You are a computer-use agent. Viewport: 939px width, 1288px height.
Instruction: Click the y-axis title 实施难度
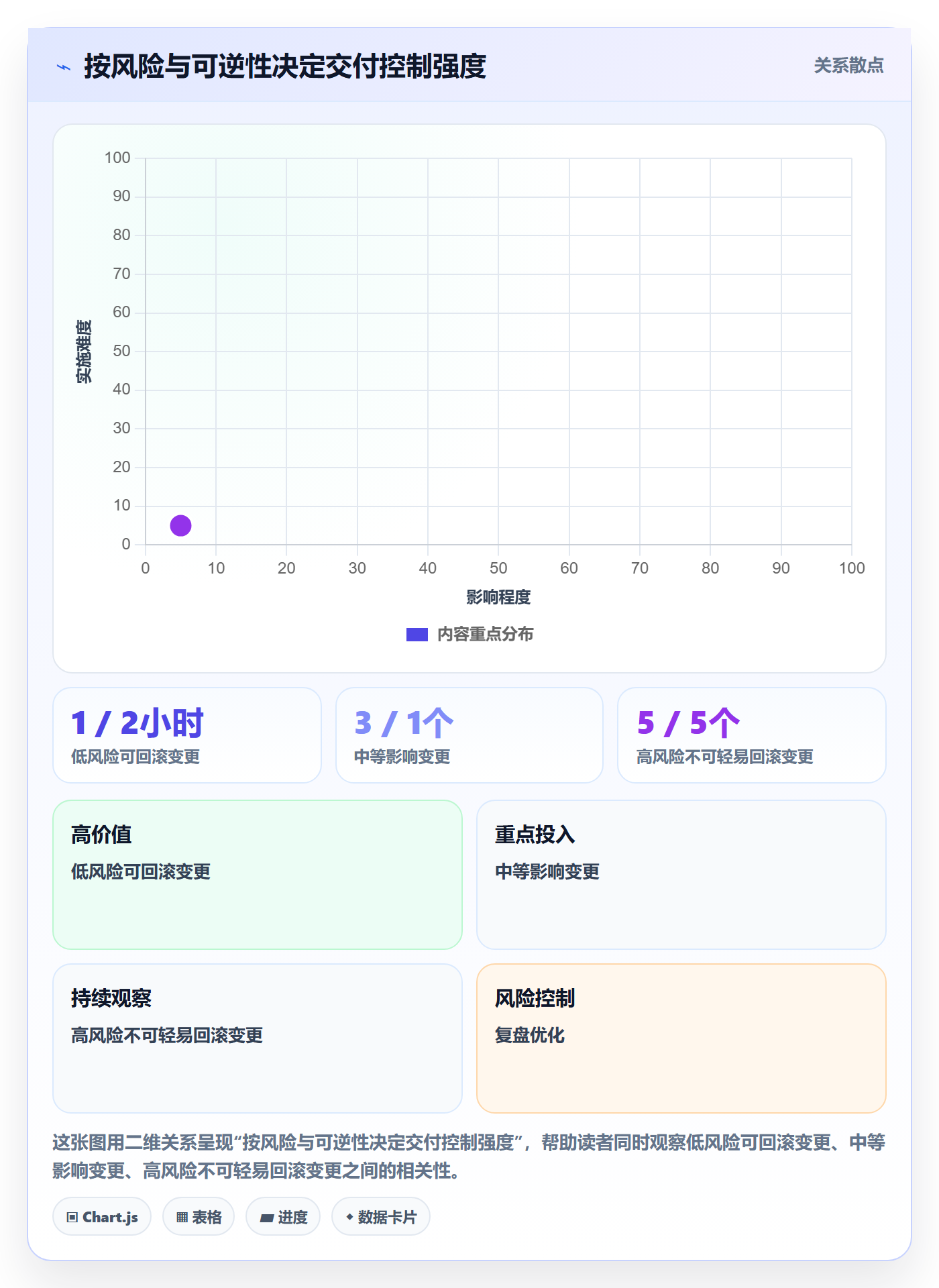(x=84, y=352)
